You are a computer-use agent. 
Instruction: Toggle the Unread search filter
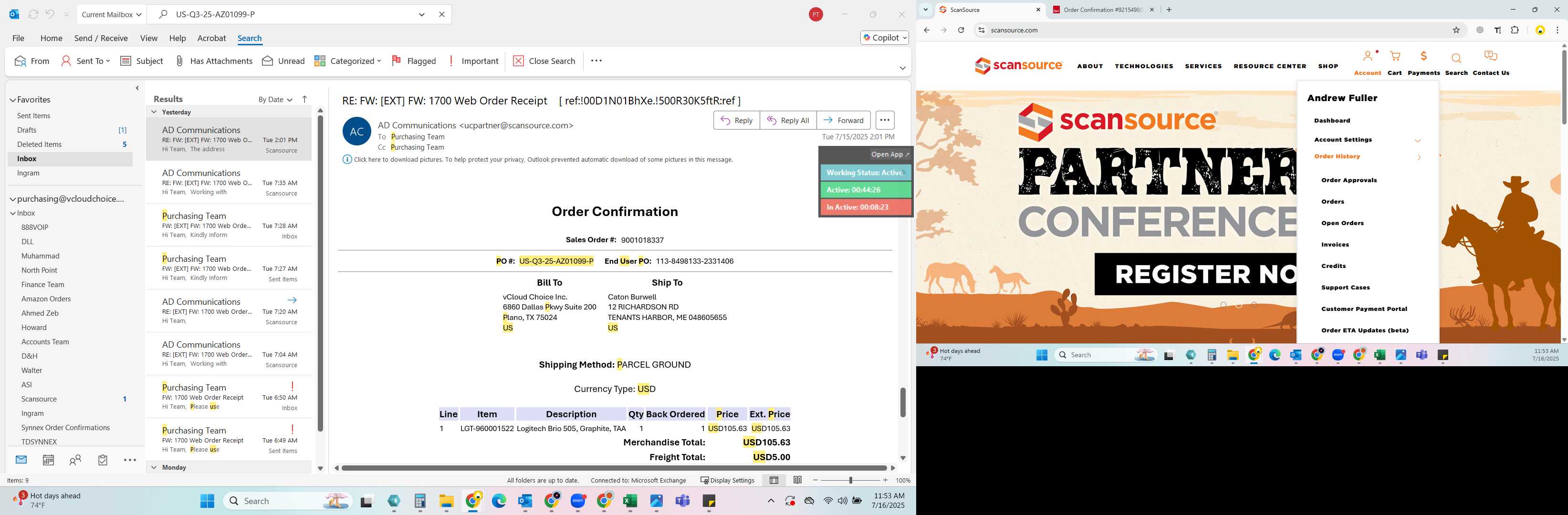pyautogui.click(x=283, y=61)
